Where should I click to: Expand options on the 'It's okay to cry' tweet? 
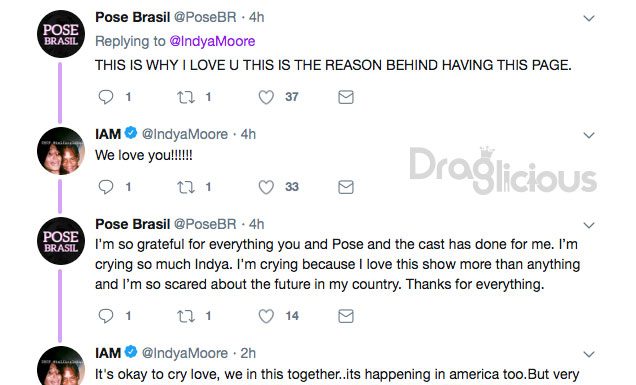click(589, 354)
